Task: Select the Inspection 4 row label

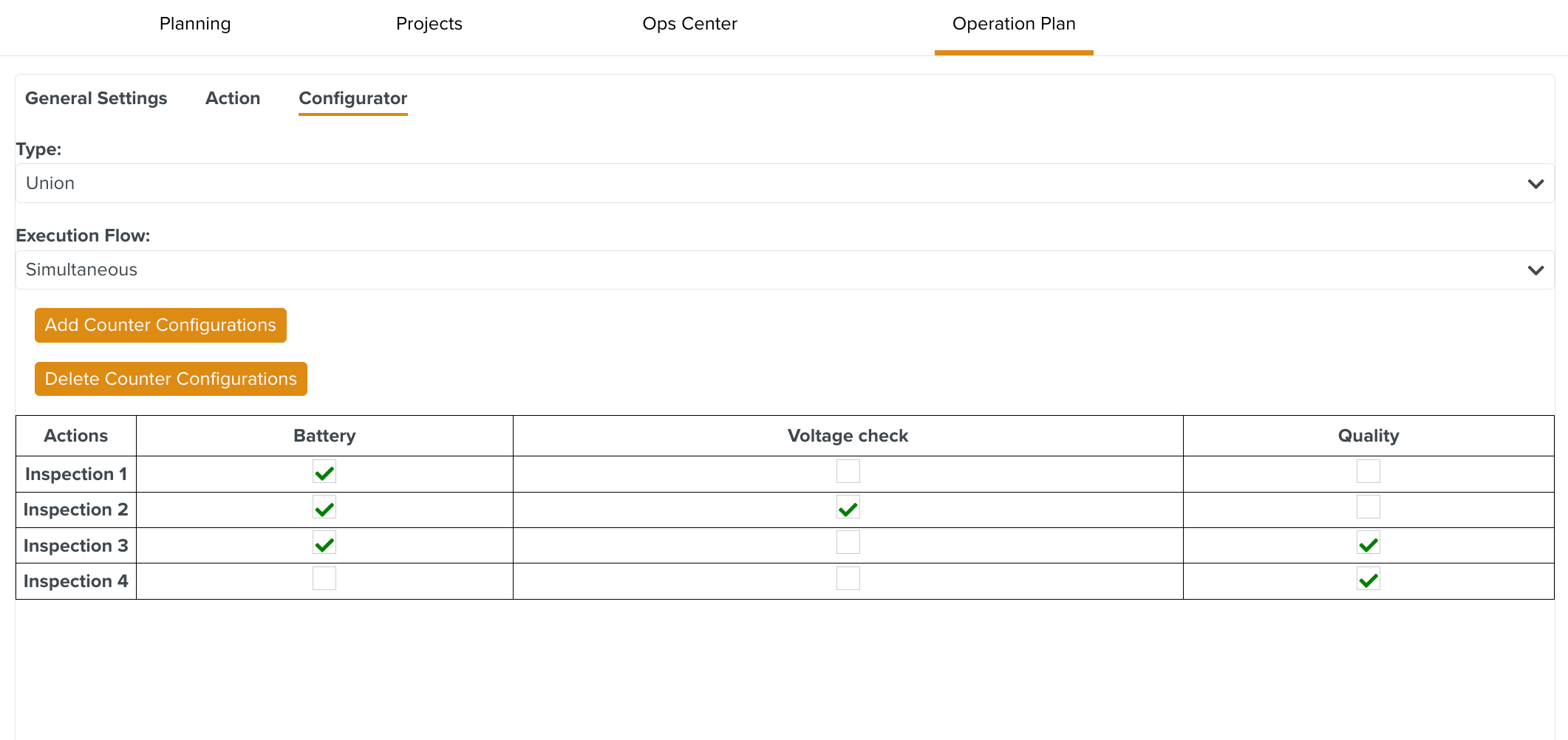Action: click(76, 581)
